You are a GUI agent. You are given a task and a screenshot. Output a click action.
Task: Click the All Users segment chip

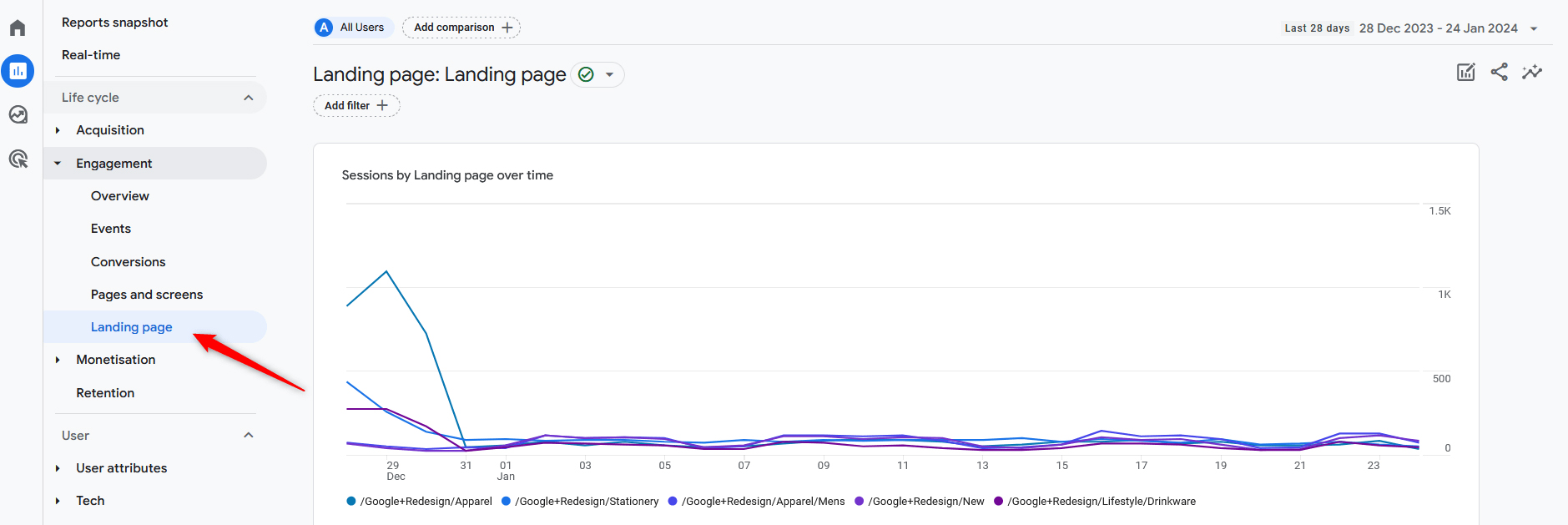(x=354, y=28)
